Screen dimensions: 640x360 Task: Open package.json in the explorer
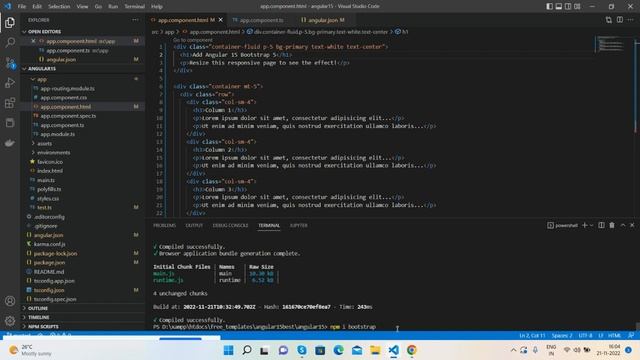(49, 262)
